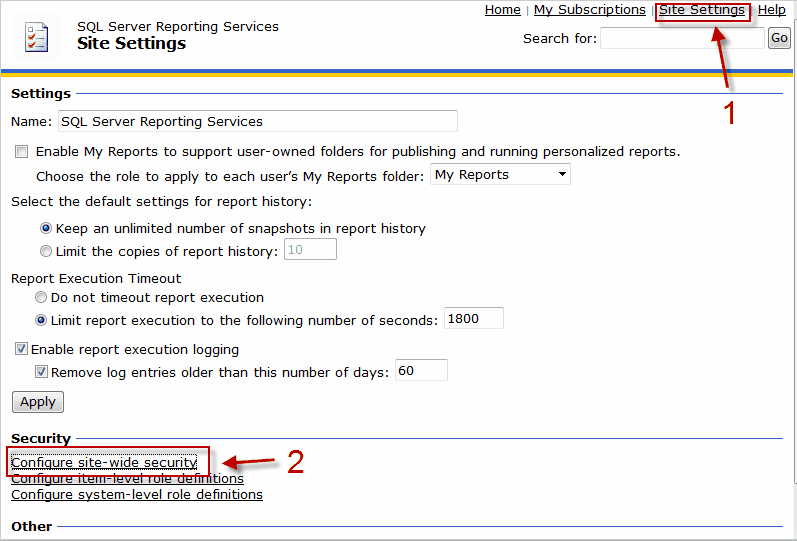Image resolution: width=797 pixels, height=541 pixels.
Task: Click the Apply button
Action: [x=38, y=402]
